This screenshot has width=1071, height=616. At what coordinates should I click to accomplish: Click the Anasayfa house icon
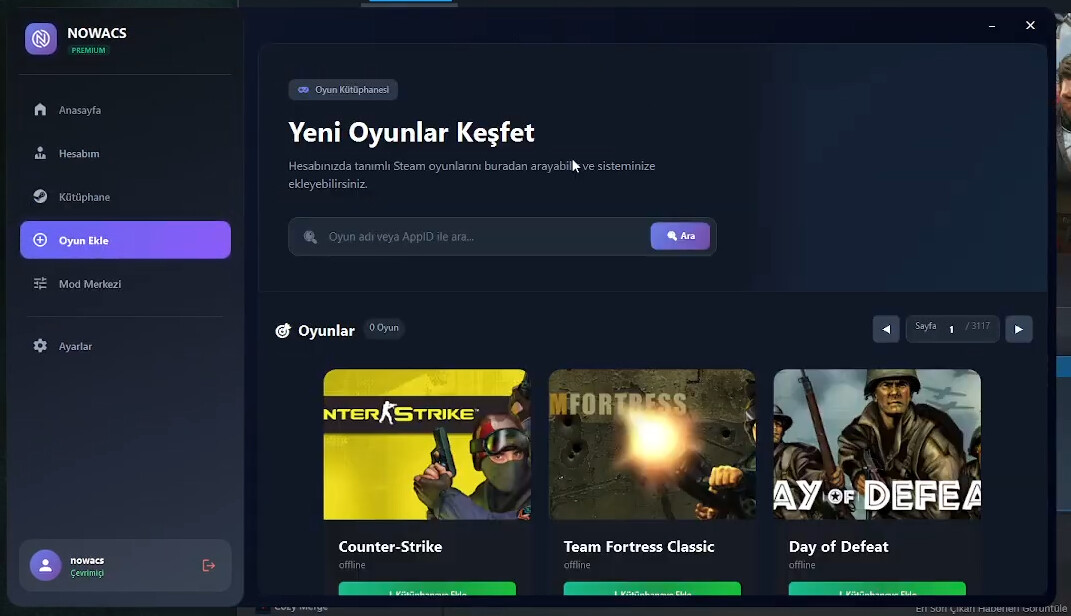pos(40,109)
